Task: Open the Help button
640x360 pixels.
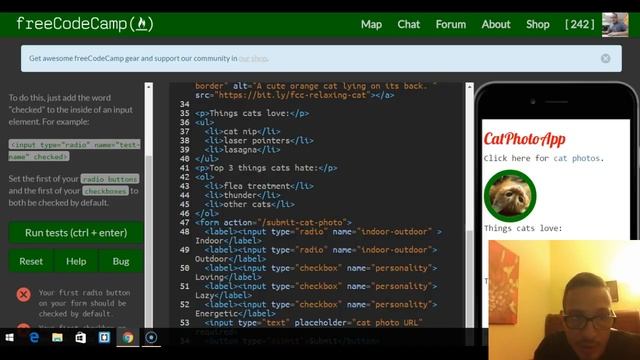Action: pyautogui.click(x=76, y=261)
